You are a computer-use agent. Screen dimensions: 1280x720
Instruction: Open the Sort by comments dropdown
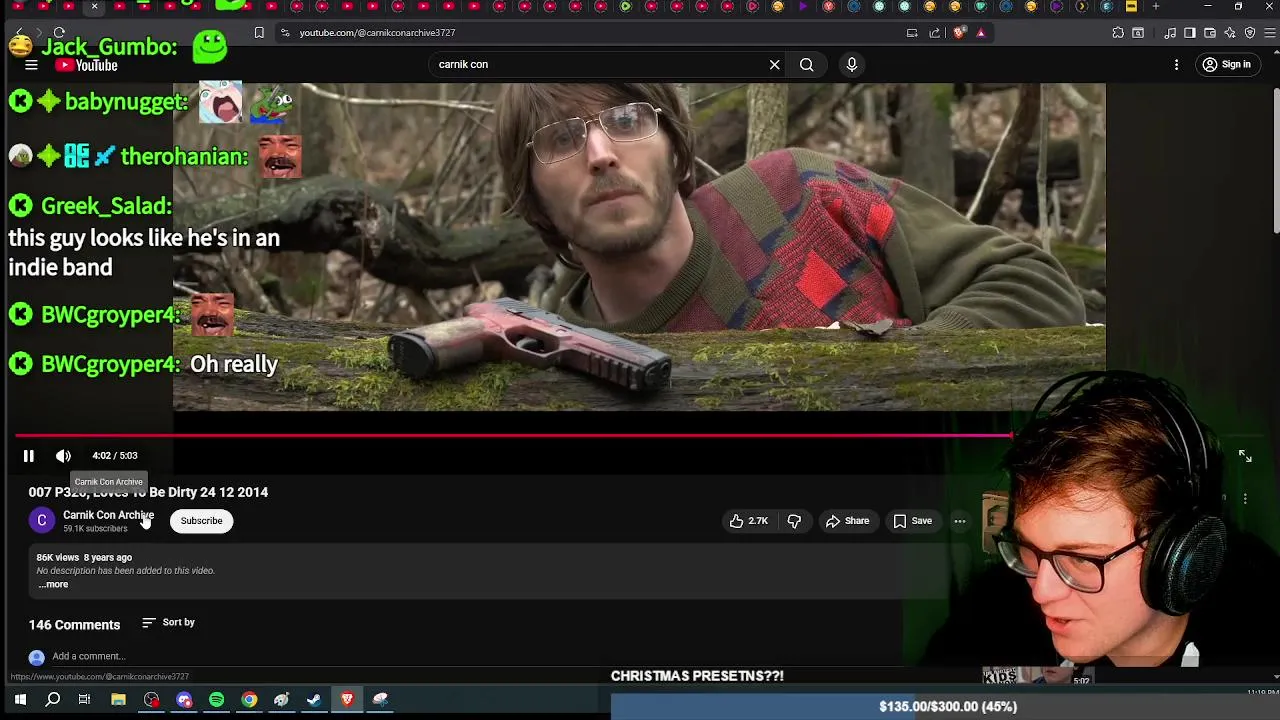coord(168,623)
